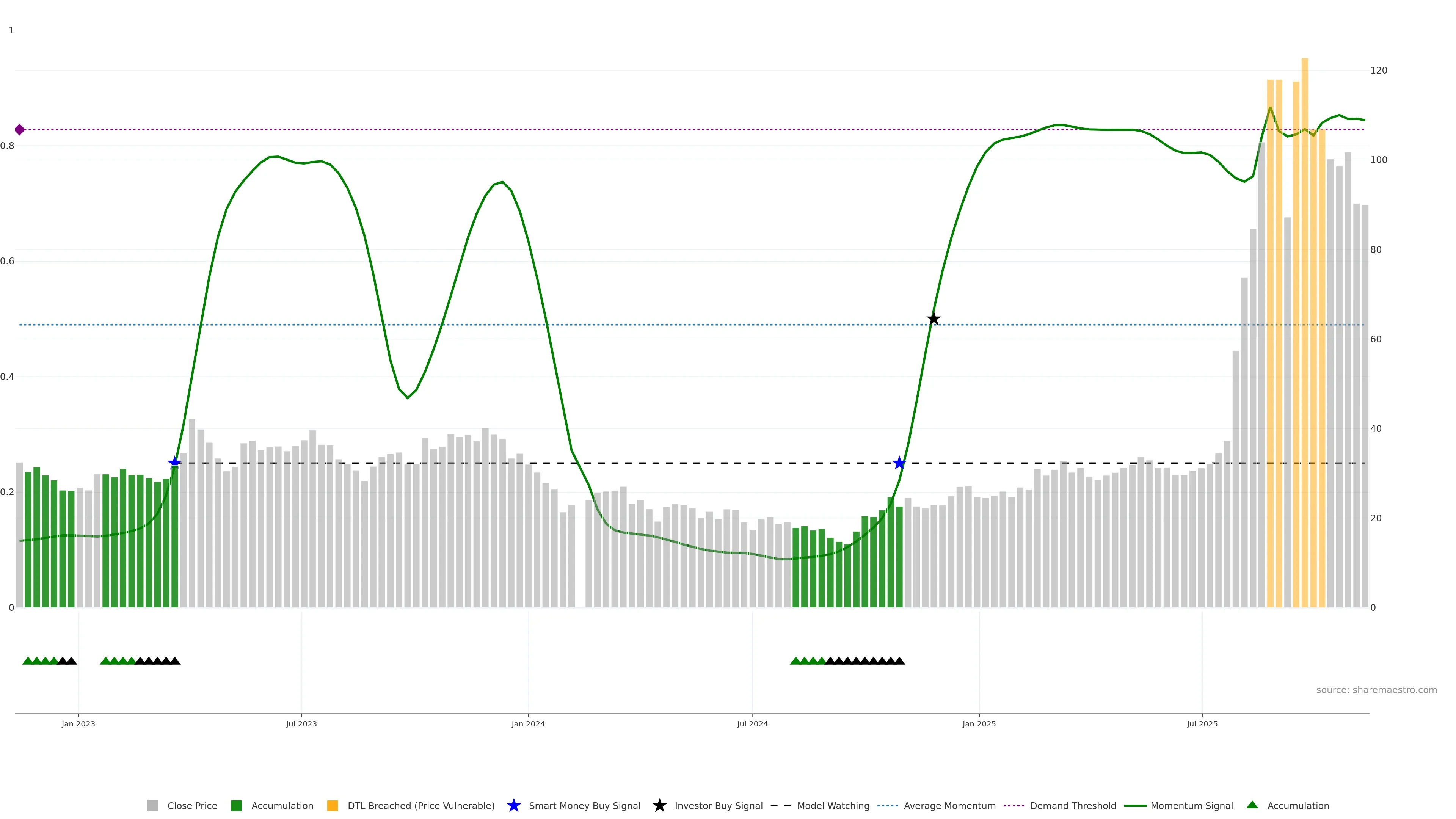
Task: Click the purple diamond on Demand Threshold line
Action: (x=20, y=129)
